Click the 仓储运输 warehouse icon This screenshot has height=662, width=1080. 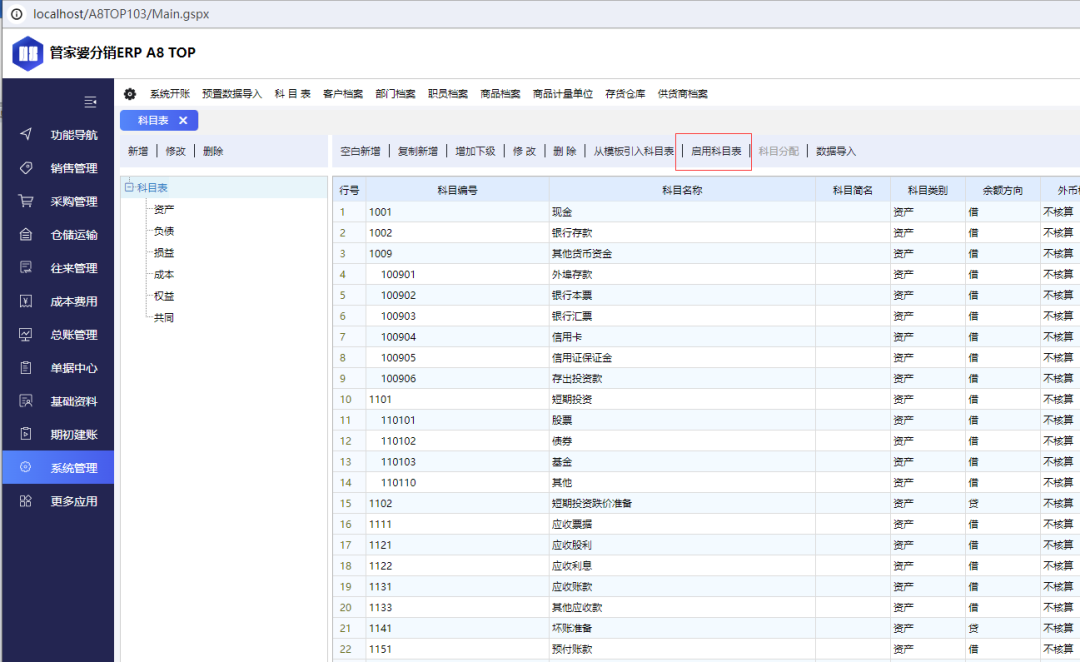pyautogui.click(x=26, y=235)
